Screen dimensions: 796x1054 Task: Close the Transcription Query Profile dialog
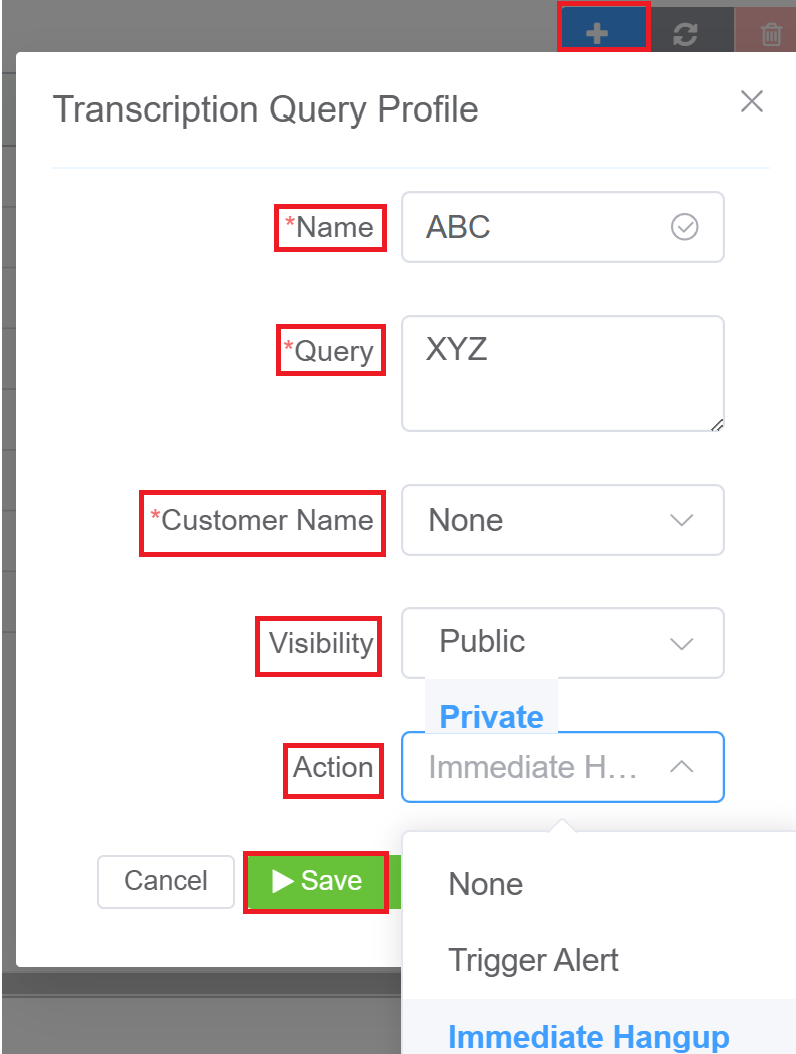point(751,101)
